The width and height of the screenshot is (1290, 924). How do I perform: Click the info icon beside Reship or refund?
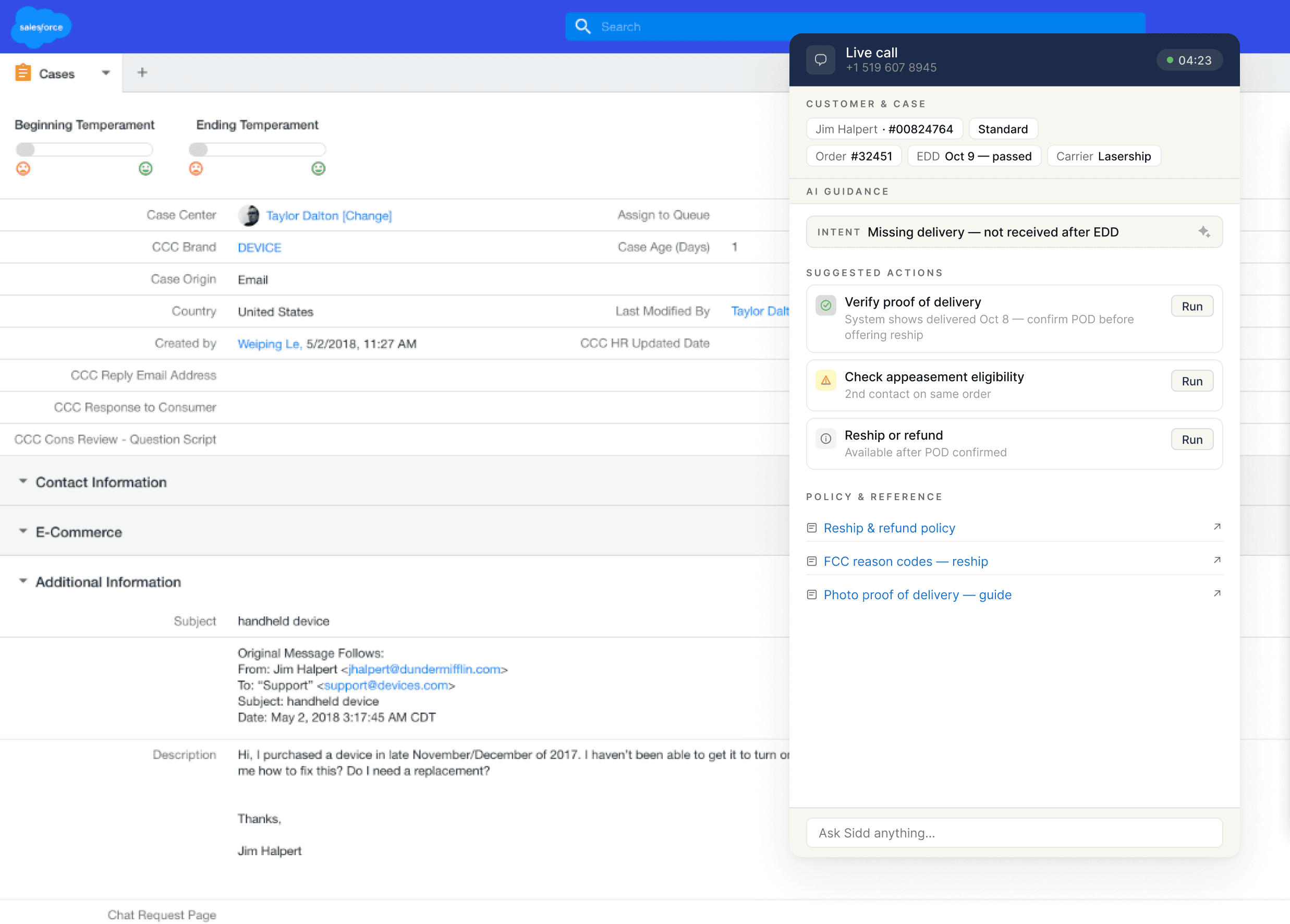(x=825, y=439)
